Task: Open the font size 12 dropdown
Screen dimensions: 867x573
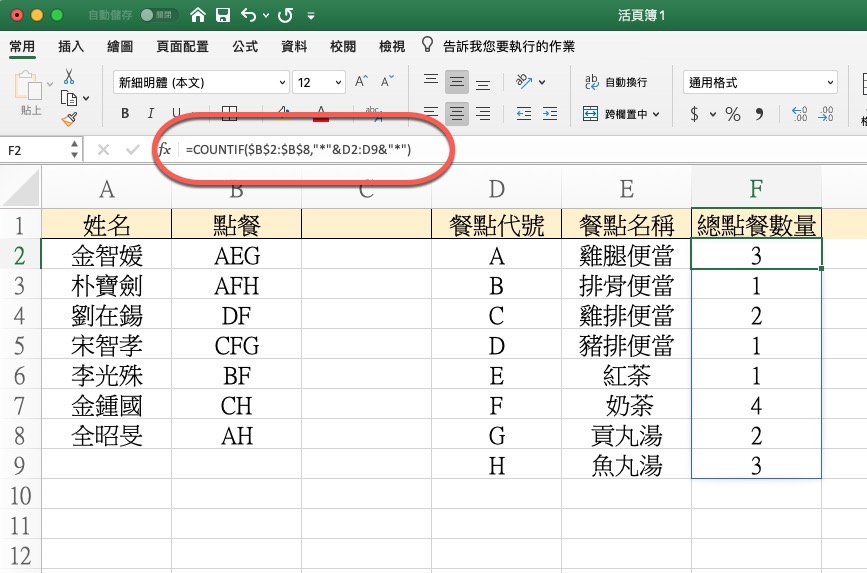Action: [x=318, y=82]
